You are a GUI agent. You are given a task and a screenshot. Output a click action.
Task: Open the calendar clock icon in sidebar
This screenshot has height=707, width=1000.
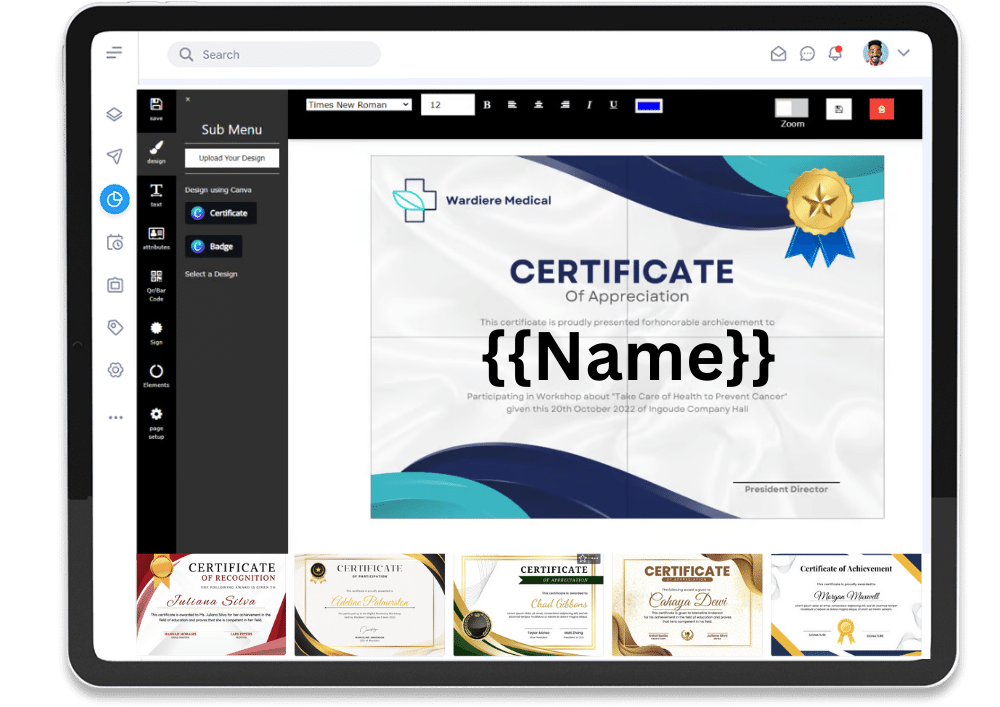115,242
